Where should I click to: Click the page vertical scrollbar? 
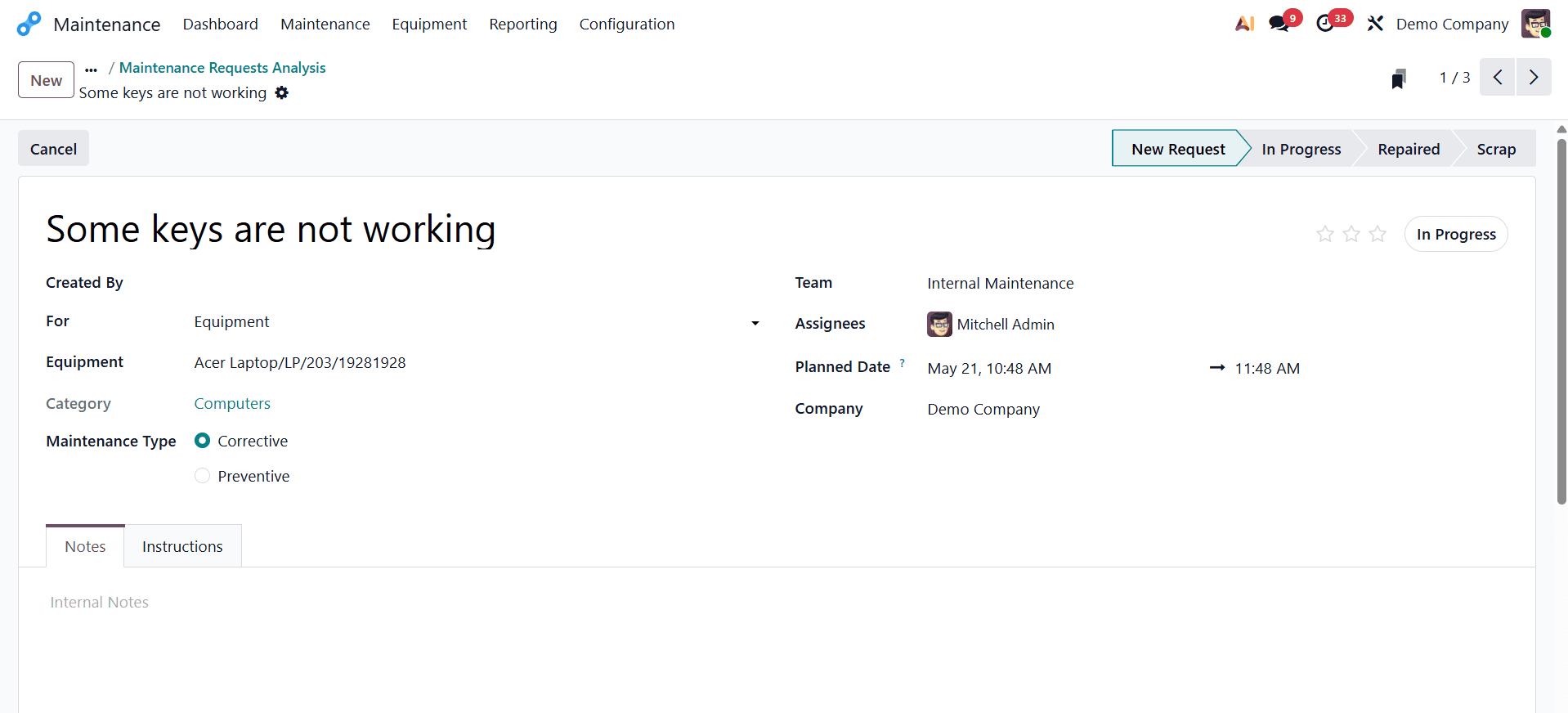(x=1561, y=323)
